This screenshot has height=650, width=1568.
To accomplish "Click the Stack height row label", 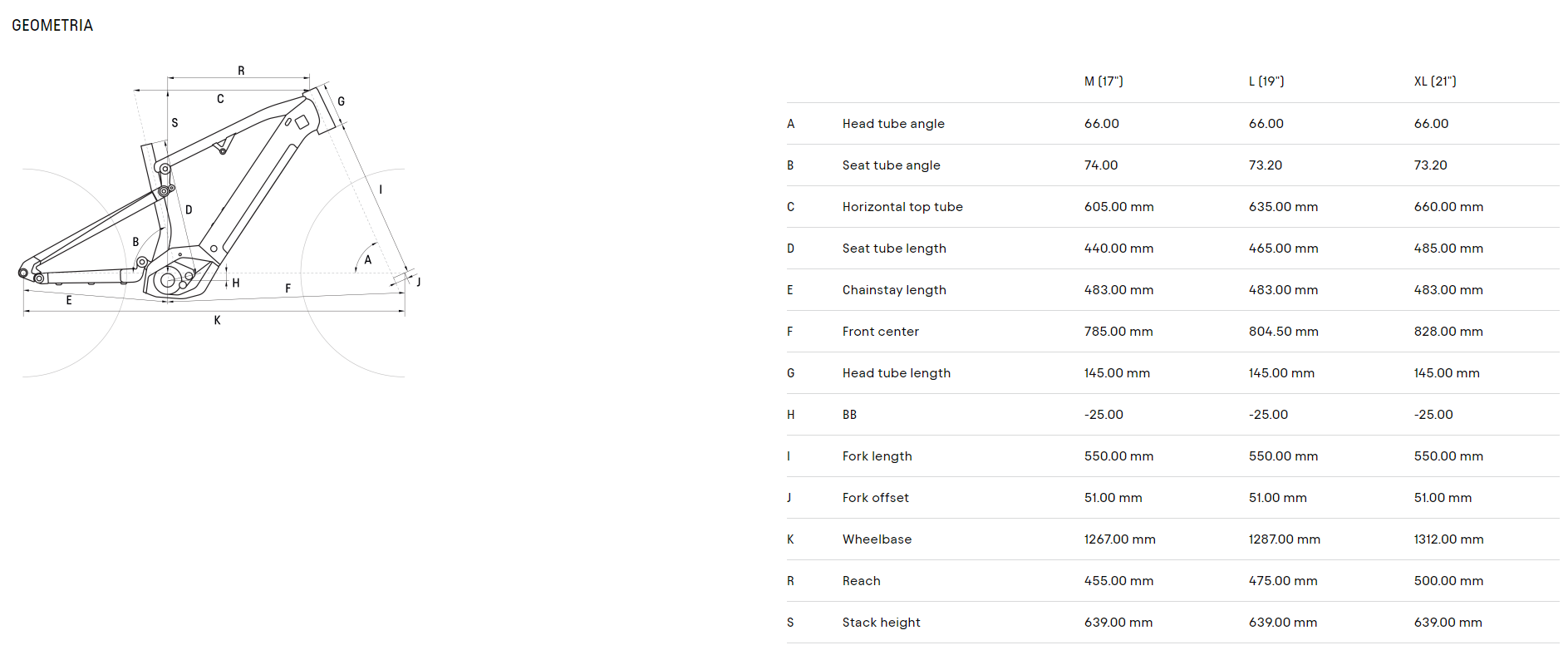I will coord(882,623).
